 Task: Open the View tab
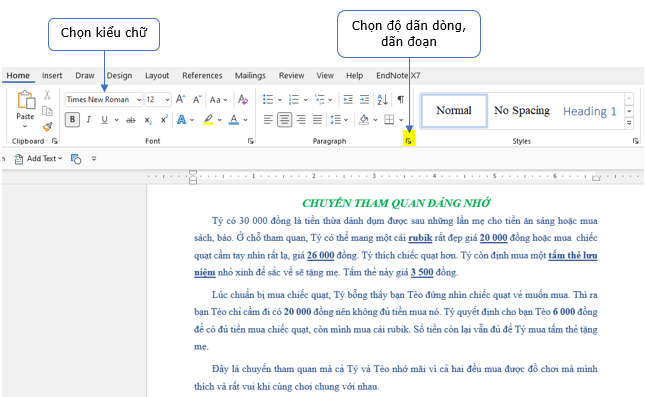coord(325,75)
